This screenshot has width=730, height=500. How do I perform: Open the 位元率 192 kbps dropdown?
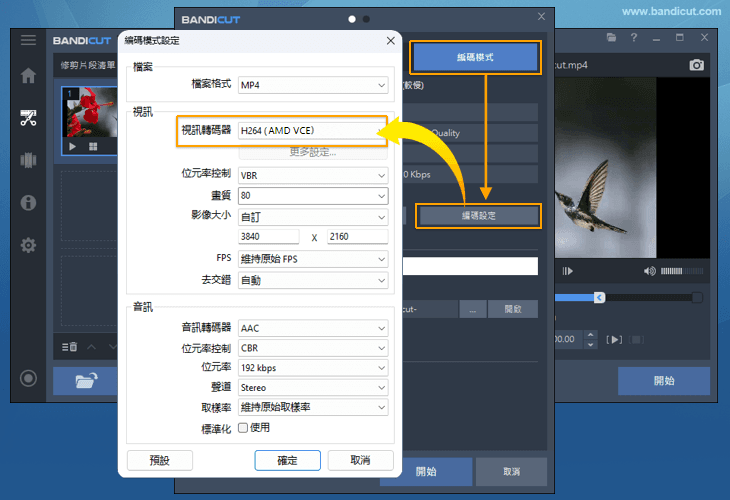313,368
